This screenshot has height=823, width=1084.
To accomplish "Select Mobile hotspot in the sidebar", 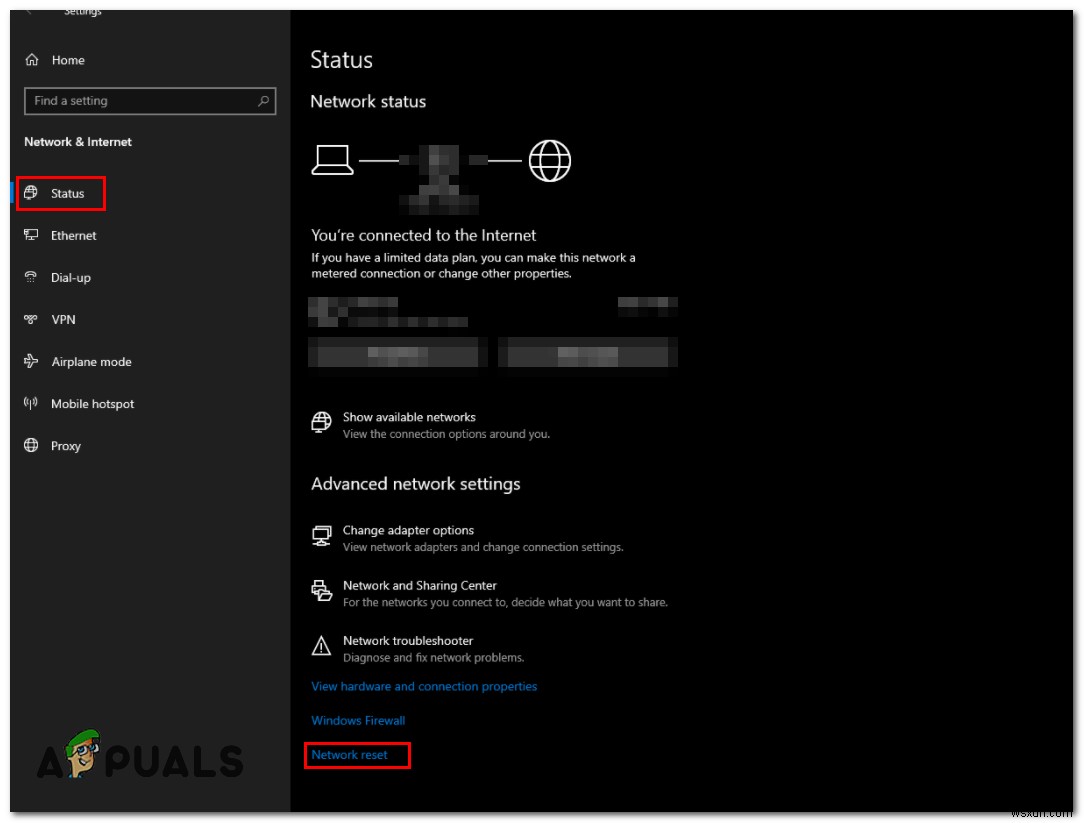I will point(92,403).
